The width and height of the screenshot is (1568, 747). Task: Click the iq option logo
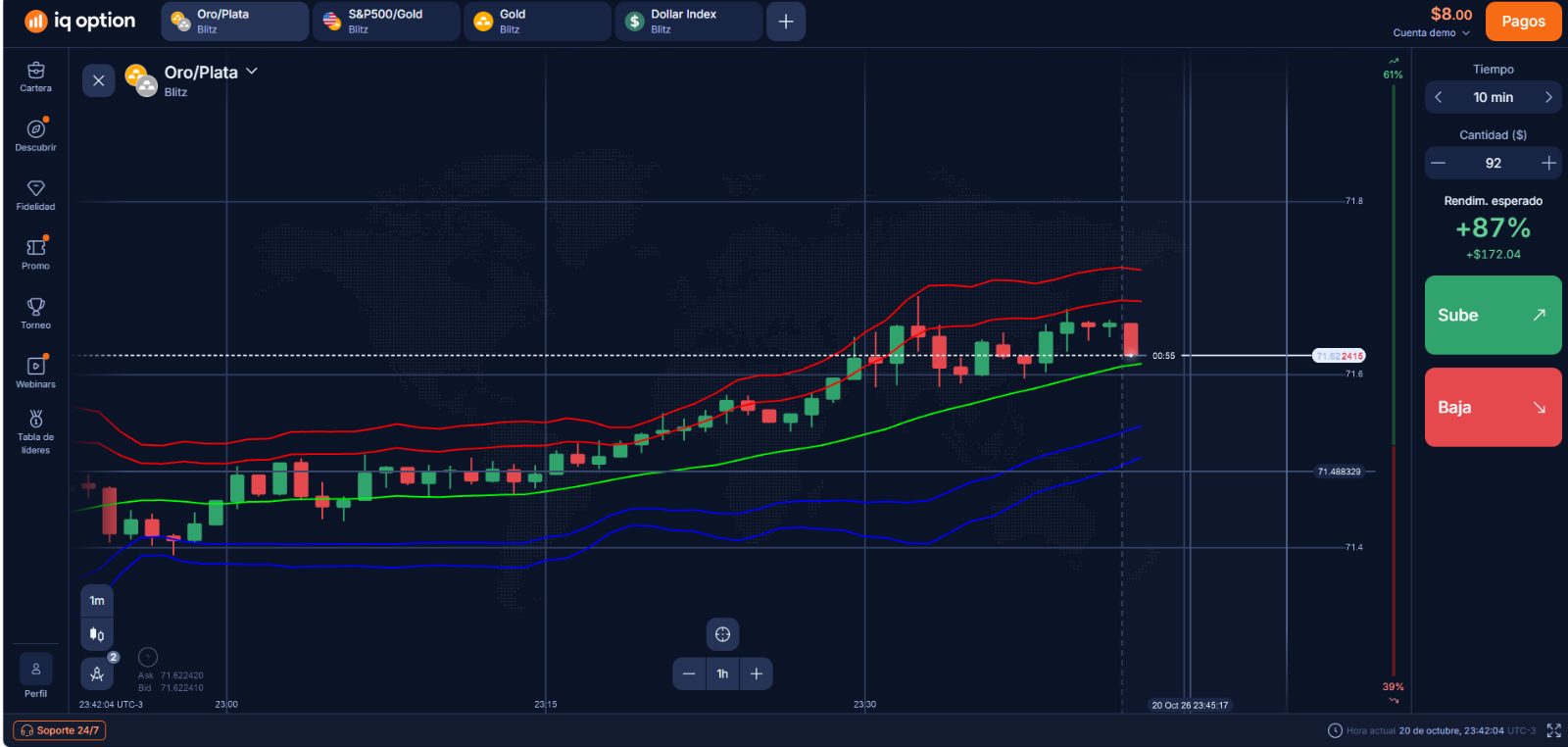click(79, 21)
